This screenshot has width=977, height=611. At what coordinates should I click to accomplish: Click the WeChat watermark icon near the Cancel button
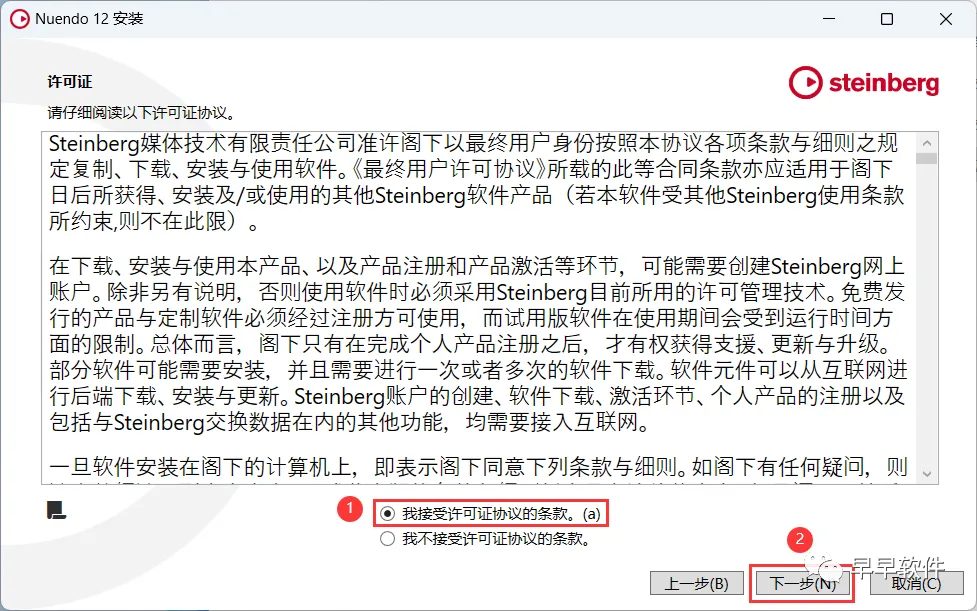coord(826,566)
